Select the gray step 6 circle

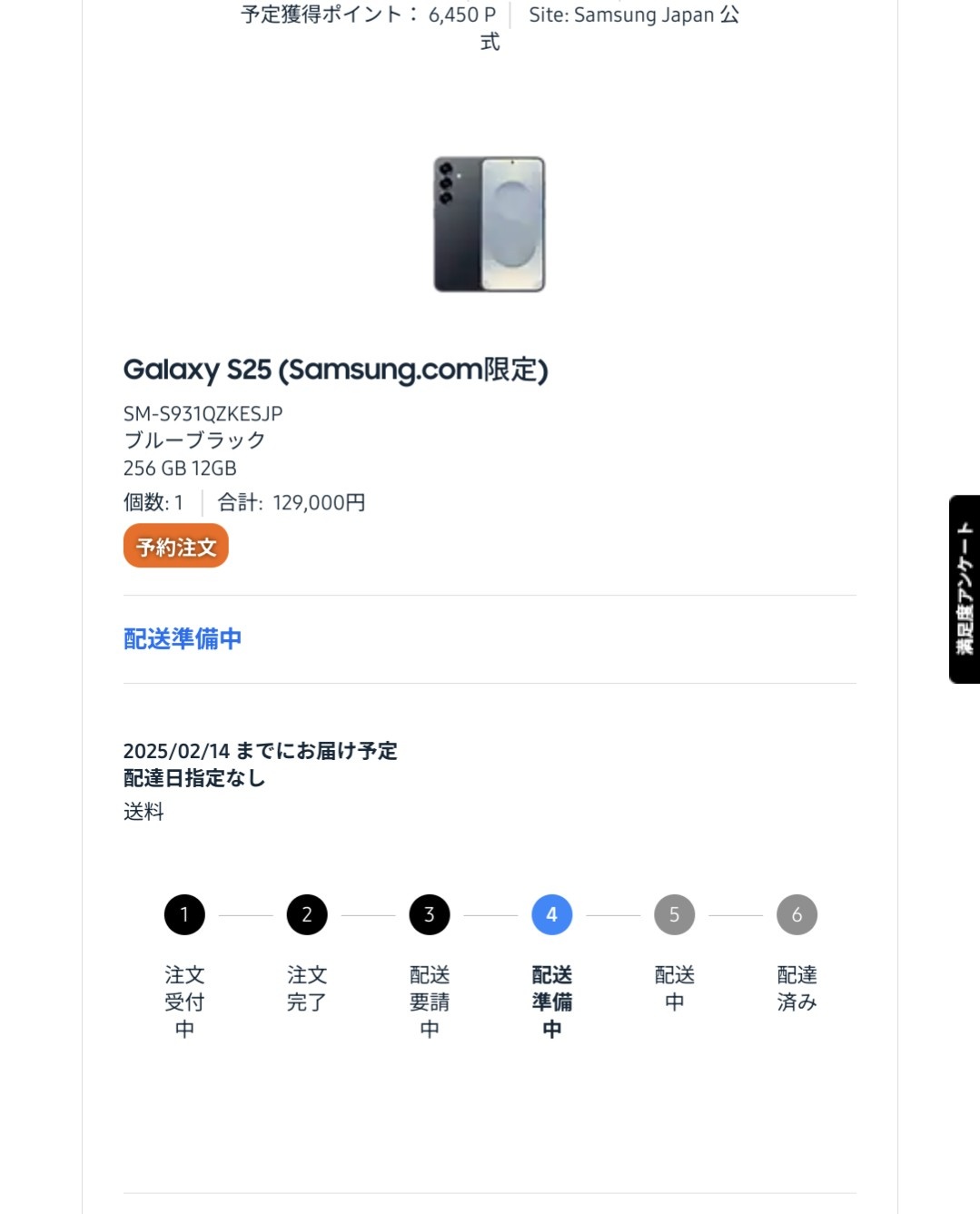tap(797, 914)
